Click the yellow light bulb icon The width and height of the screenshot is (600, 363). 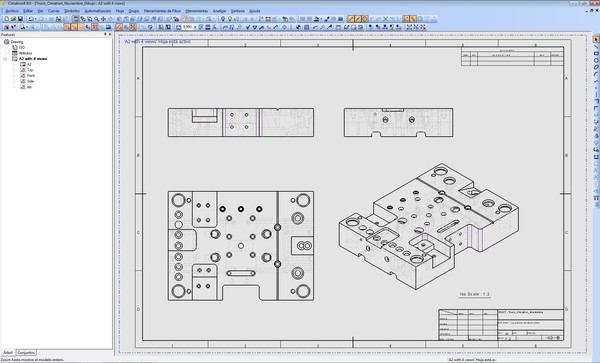pyautogui.click(x=230, y=18)
